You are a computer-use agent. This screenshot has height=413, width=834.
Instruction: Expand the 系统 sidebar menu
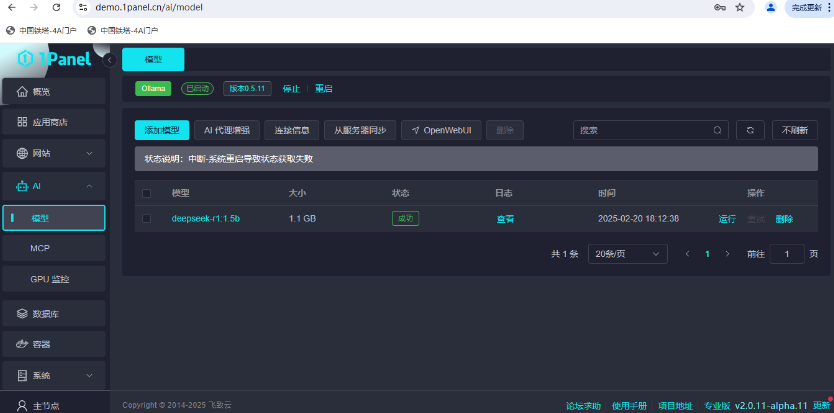(52, 375)
